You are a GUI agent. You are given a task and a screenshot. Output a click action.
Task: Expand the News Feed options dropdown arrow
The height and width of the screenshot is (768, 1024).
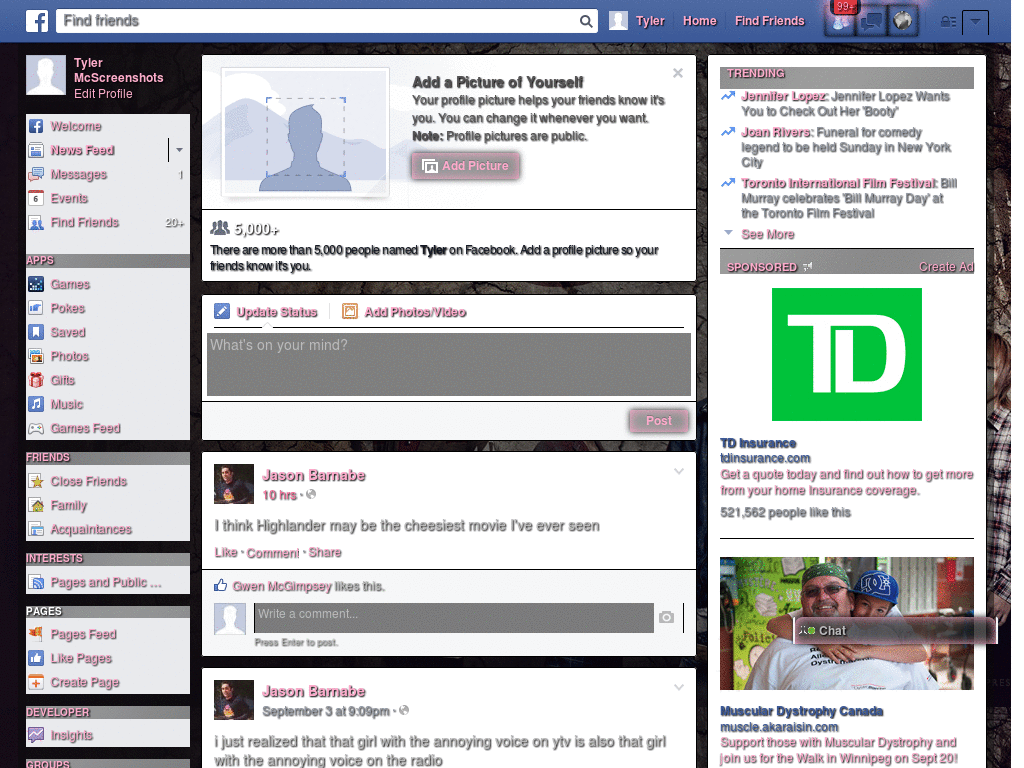(x=179, y=150)
